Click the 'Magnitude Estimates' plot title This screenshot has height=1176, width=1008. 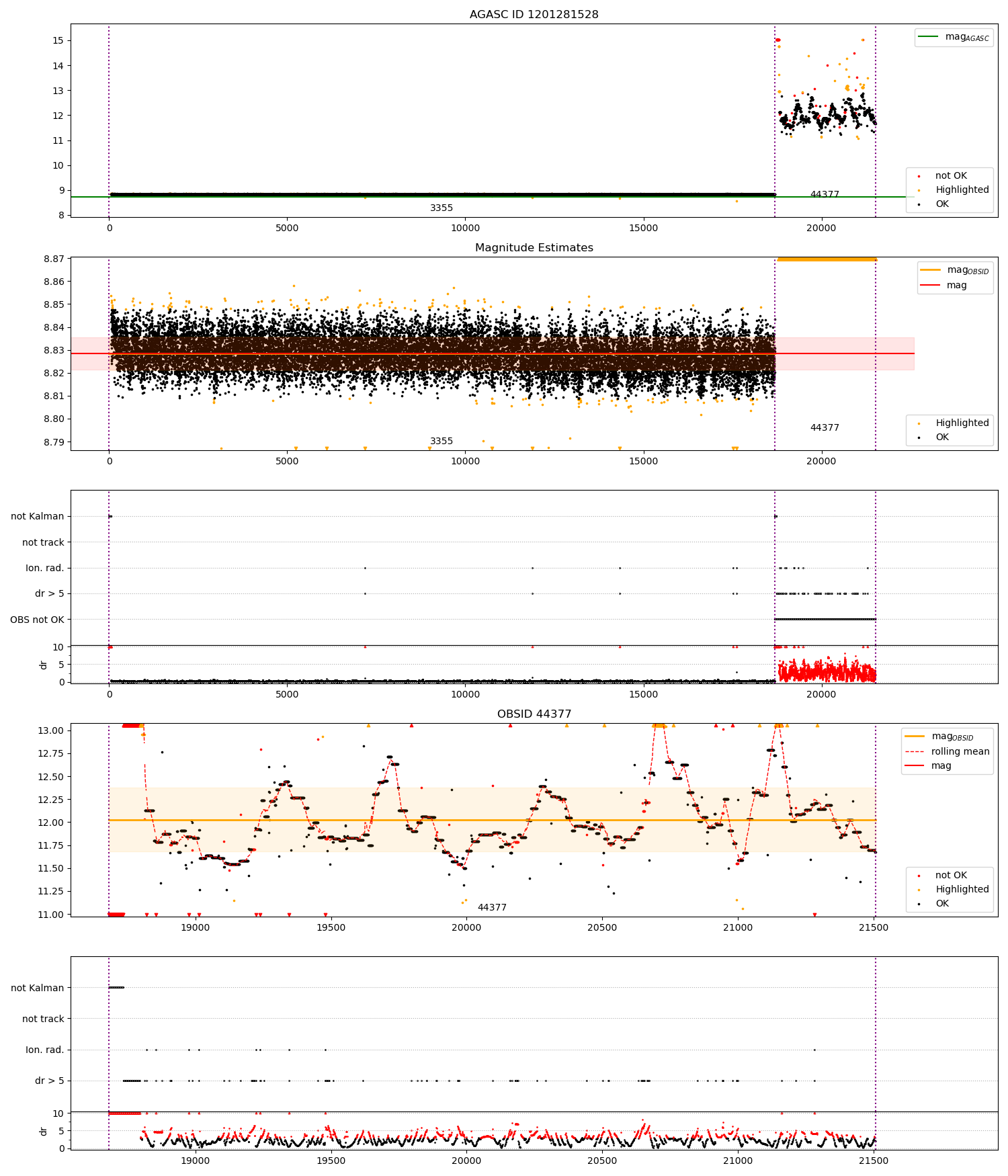click(534, 248)
